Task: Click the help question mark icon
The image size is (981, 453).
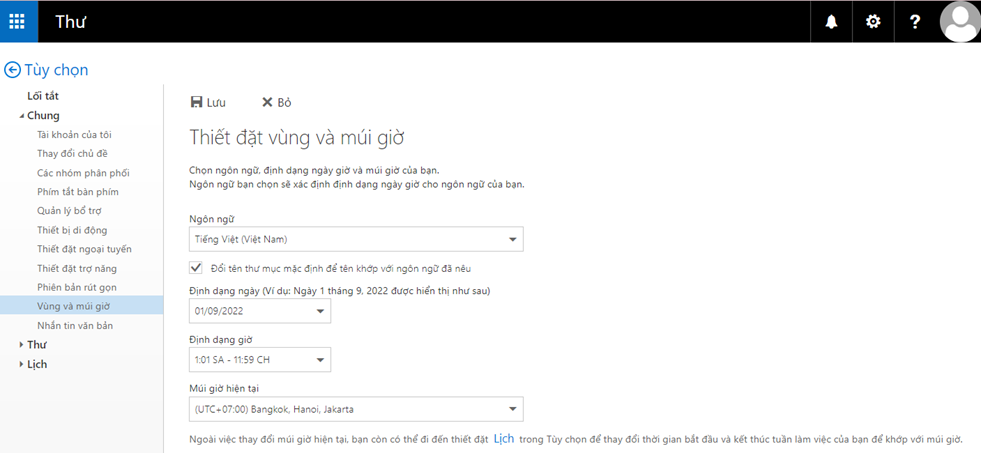Action: click(x=915, y=21)
